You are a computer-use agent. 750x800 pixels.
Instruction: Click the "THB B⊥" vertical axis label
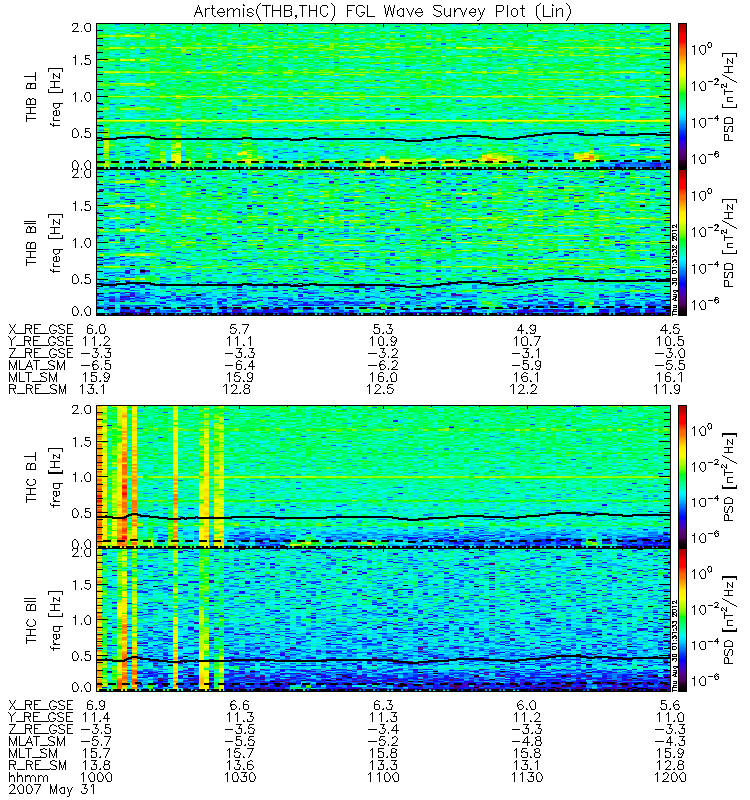pos(32,99)
